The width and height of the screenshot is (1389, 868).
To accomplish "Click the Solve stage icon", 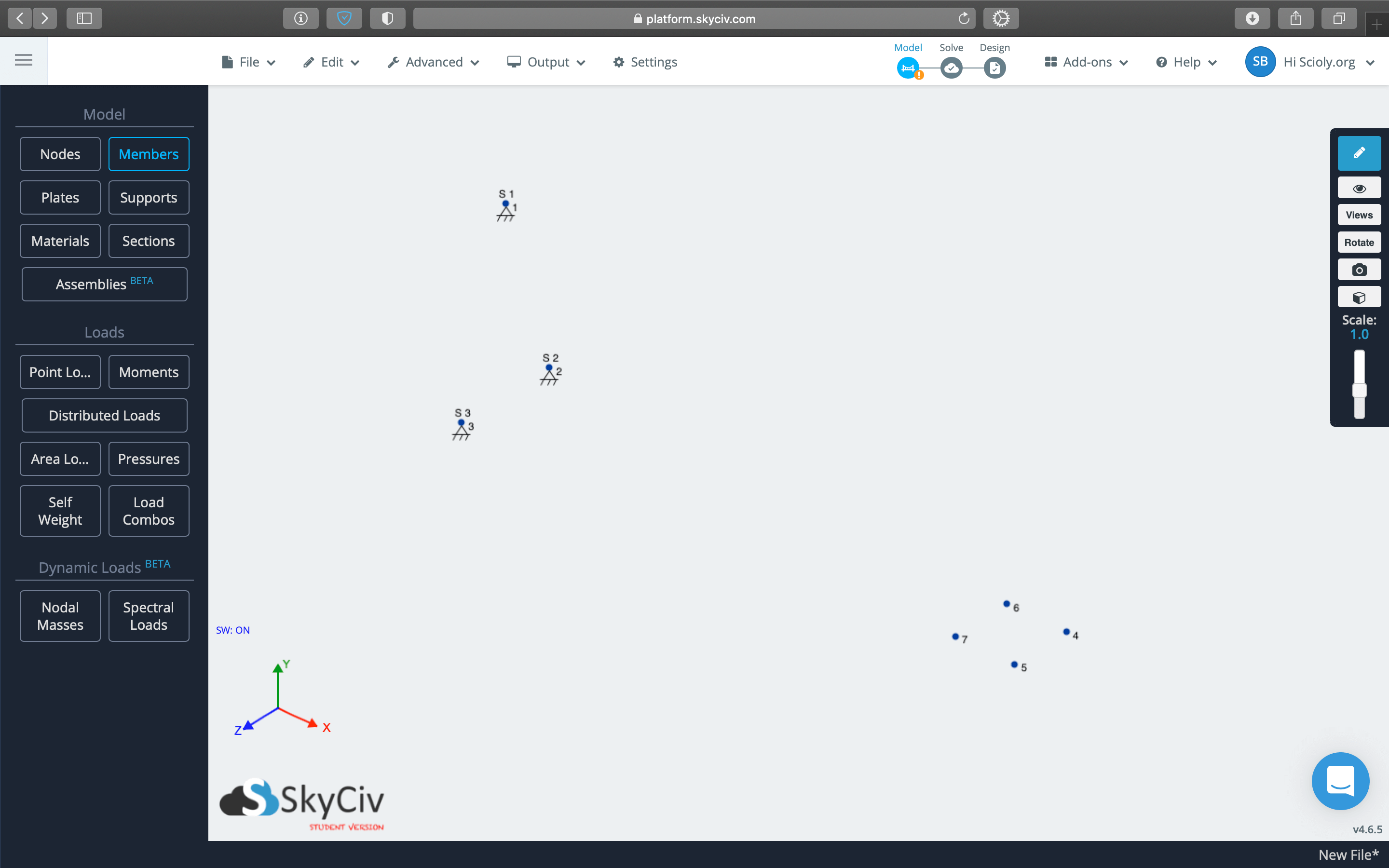I will point(951,68).
